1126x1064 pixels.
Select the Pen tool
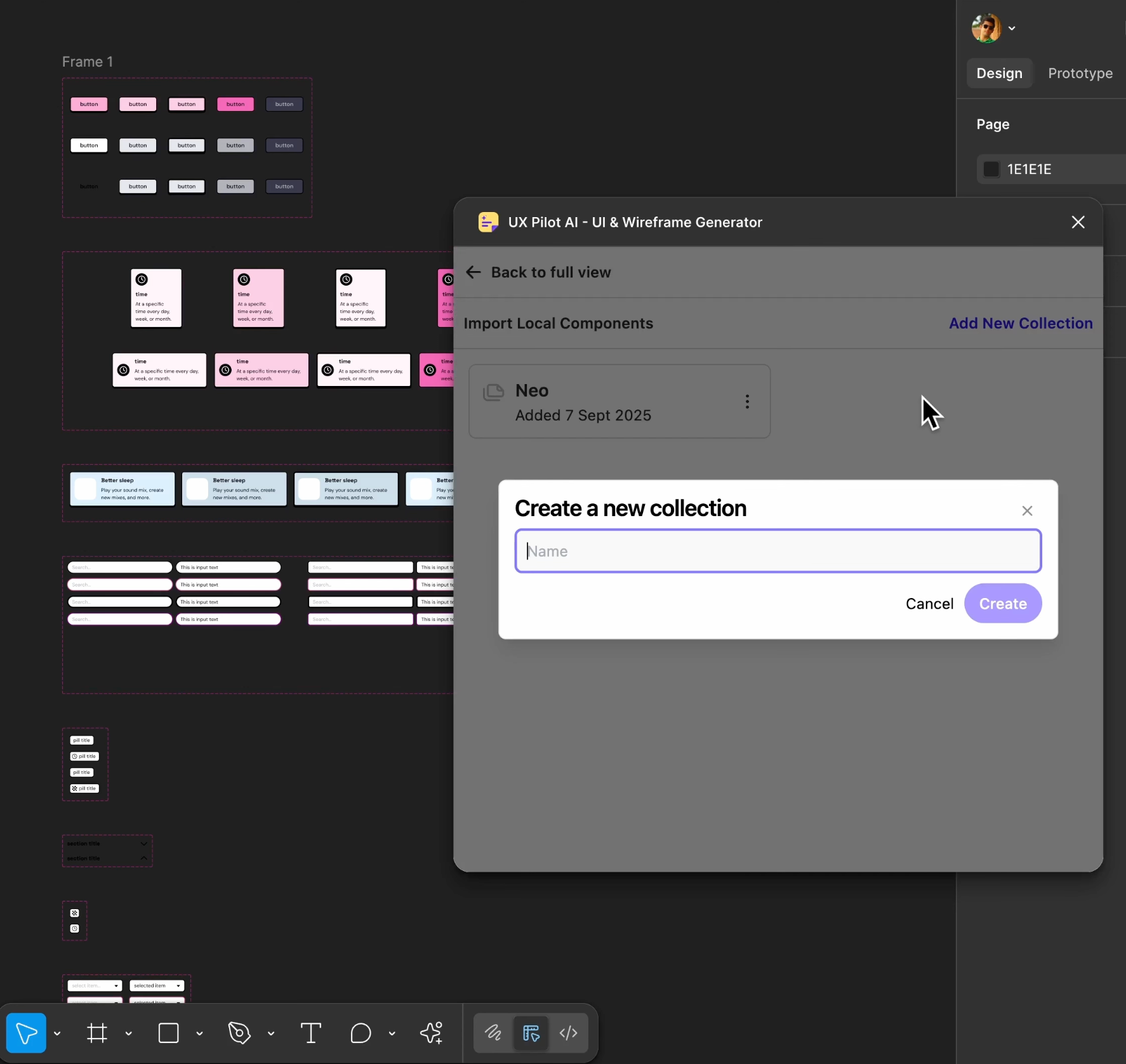239,1033
